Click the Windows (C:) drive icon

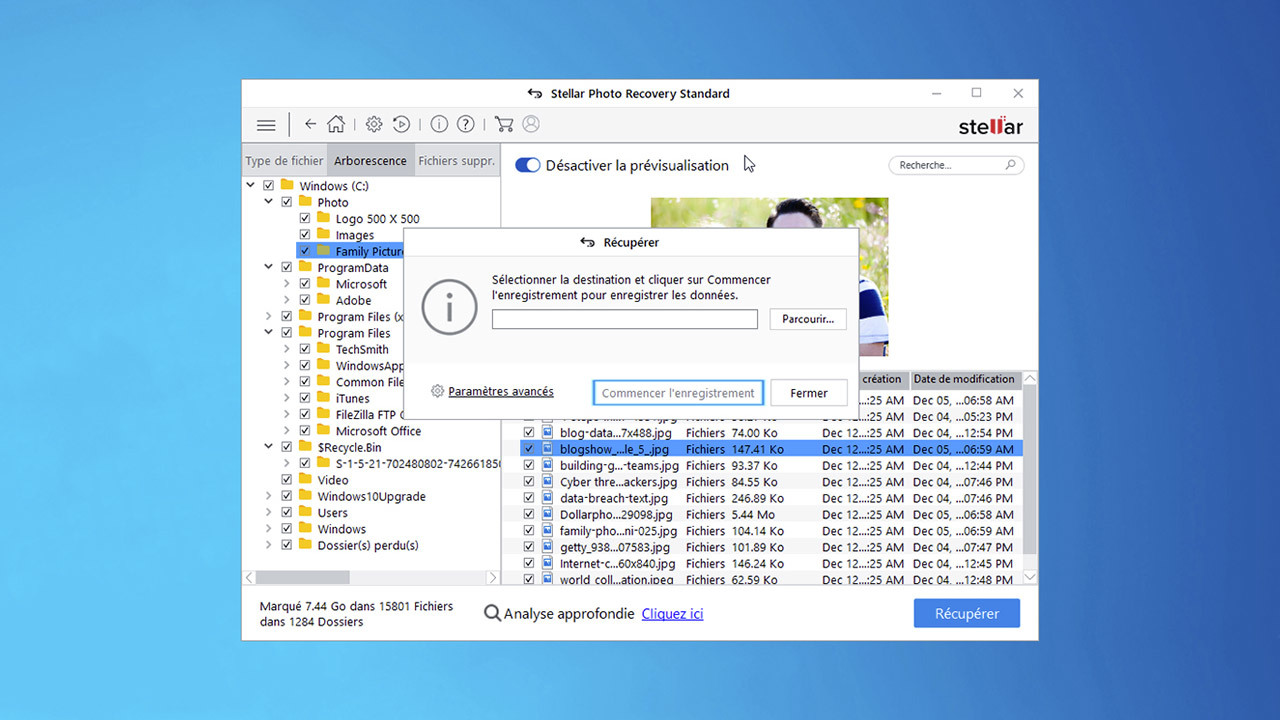coord(287,185)
